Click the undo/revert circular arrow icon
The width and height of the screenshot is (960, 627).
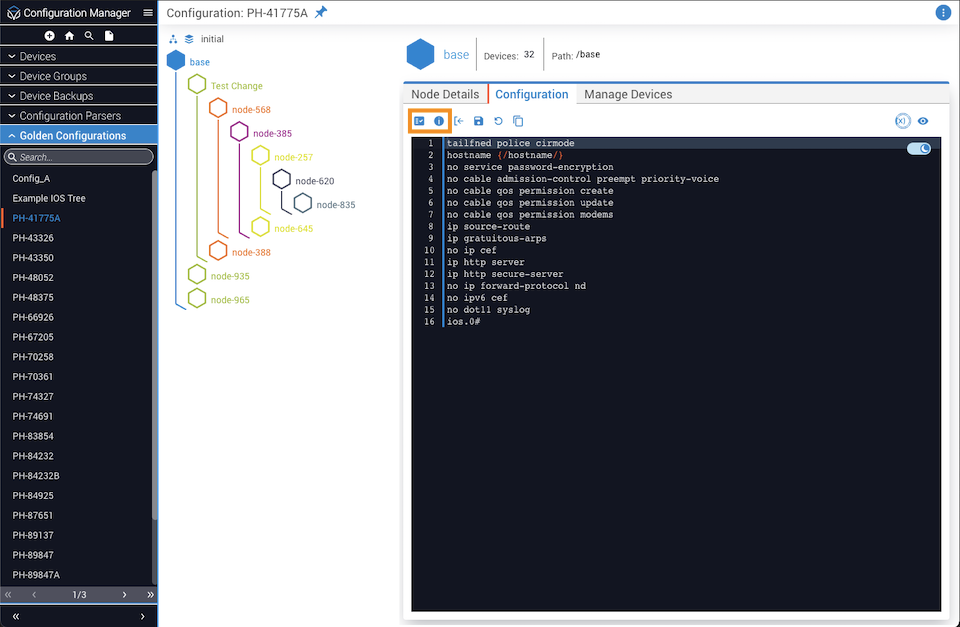pyautogui.click(x=498, y=121)
